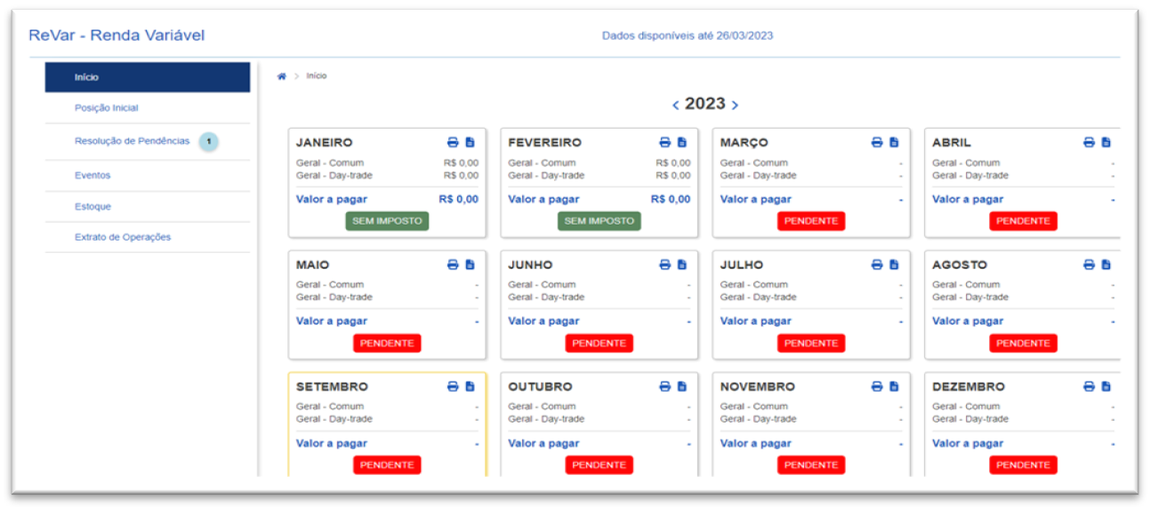Click 'Valor a pagar' on NOVEMBRO card

click(755, 443)
